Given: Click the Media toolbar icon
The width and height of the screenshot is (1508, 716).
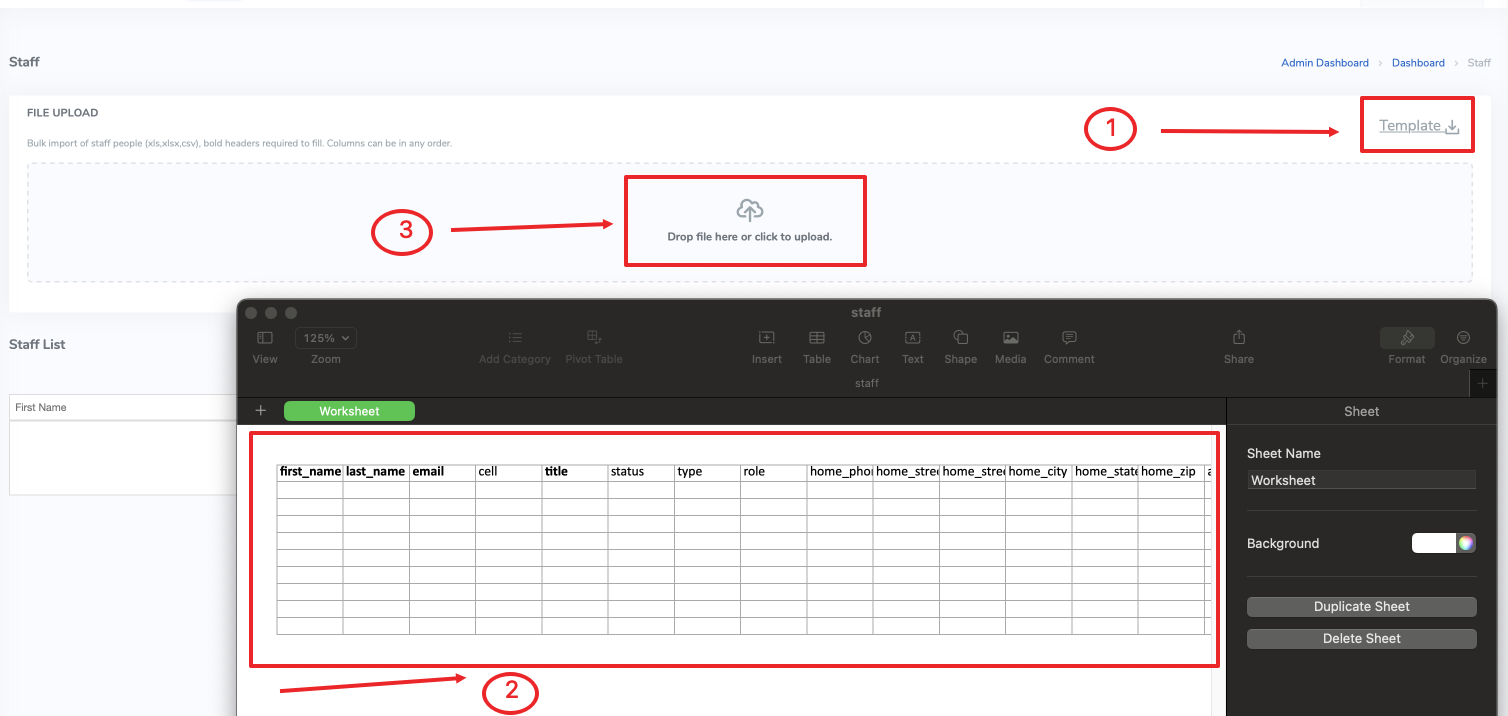Looking at the screenshot, I should [1010, 339].
